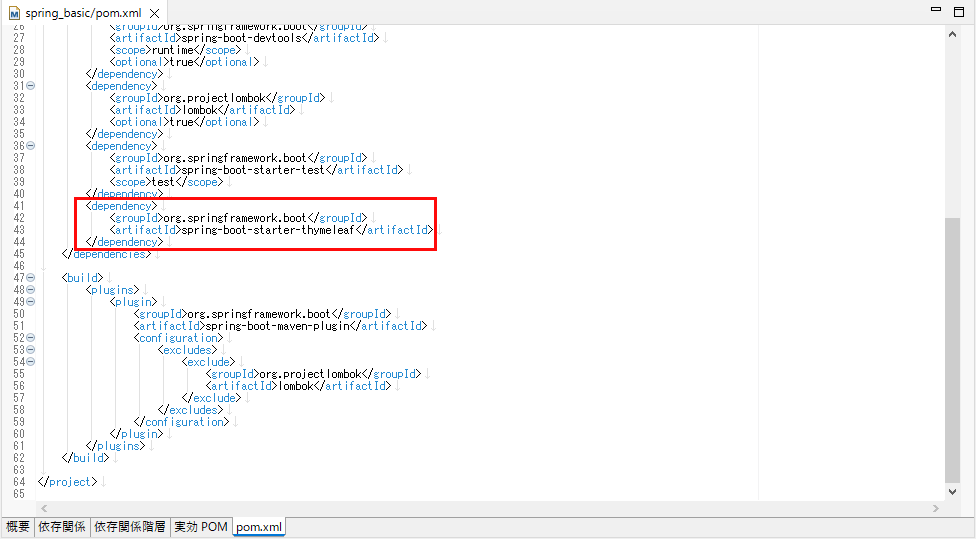976x539 pixels.
Task: Switch to the 依存関係階層 tab
Action: 130,527
